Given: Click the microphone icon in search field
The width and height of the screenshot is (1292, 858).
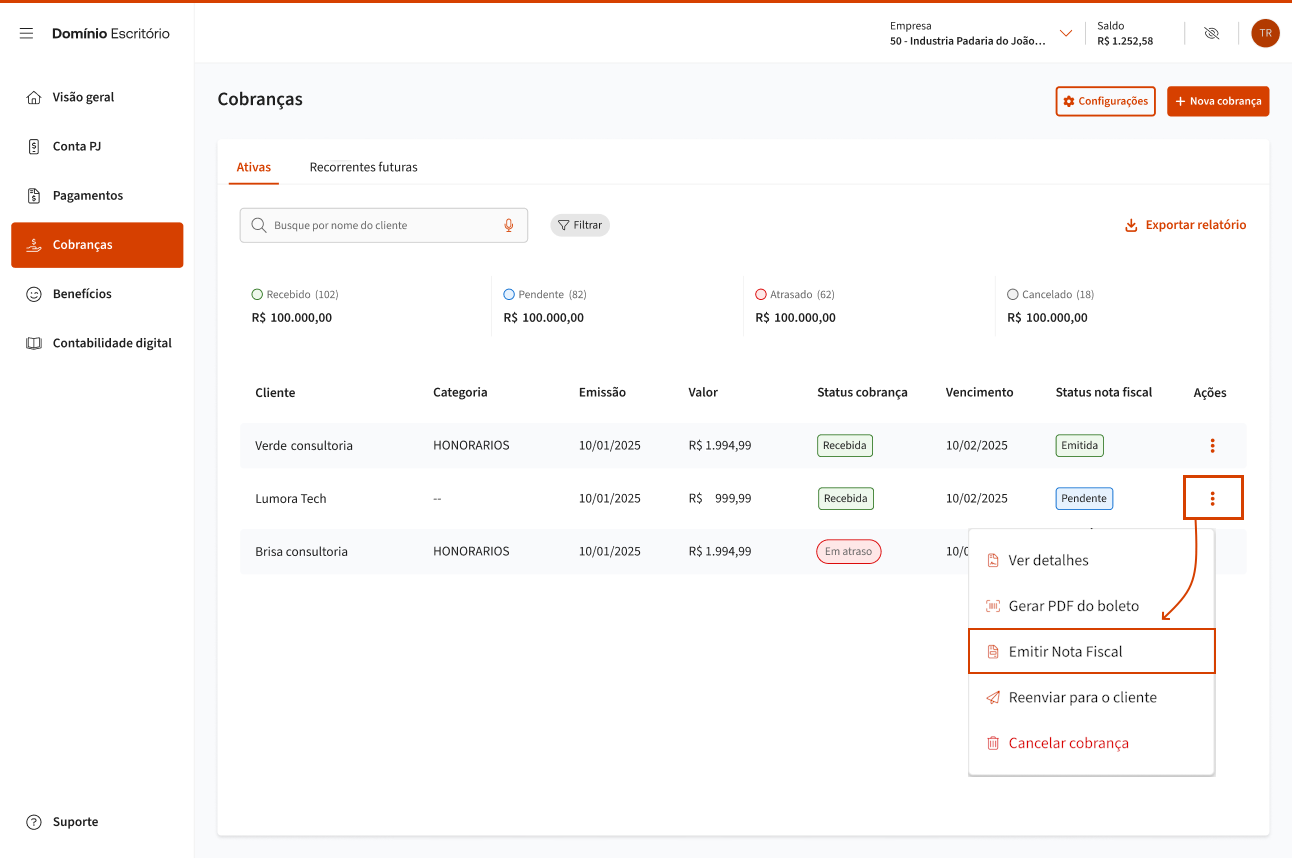Looking at the screenshot, I should (x=509, y=225).
